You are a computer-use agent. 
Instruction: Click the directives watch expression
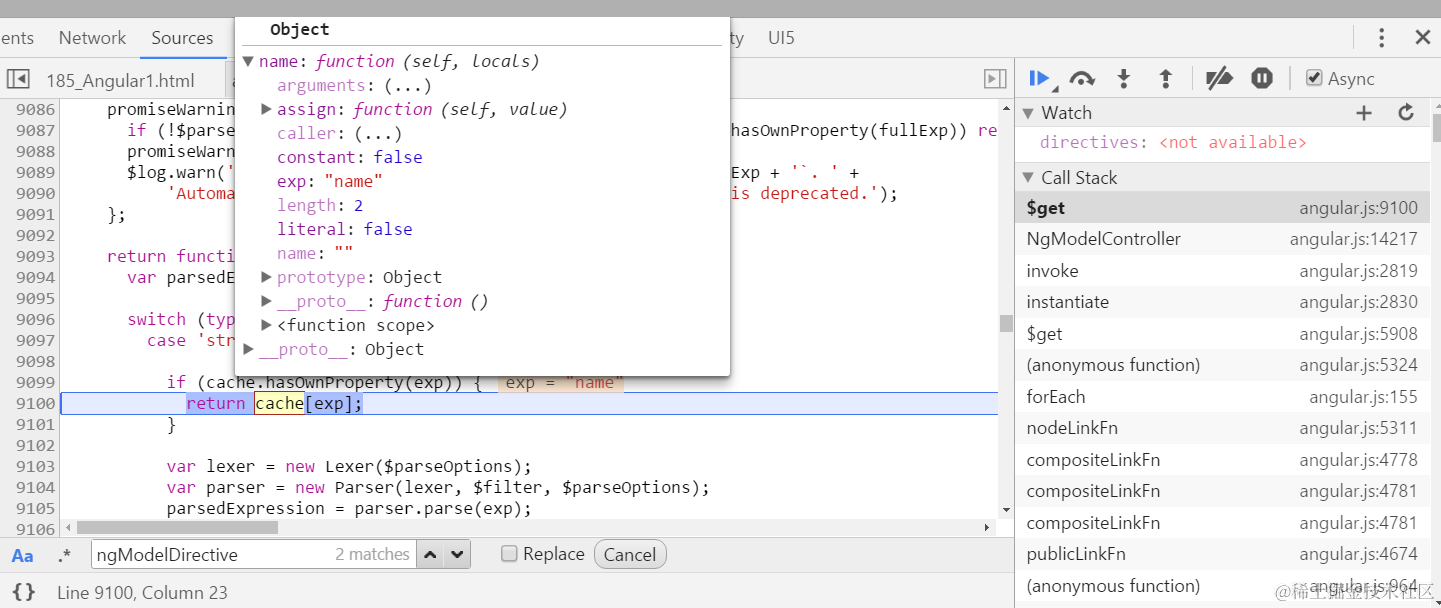1173,142
